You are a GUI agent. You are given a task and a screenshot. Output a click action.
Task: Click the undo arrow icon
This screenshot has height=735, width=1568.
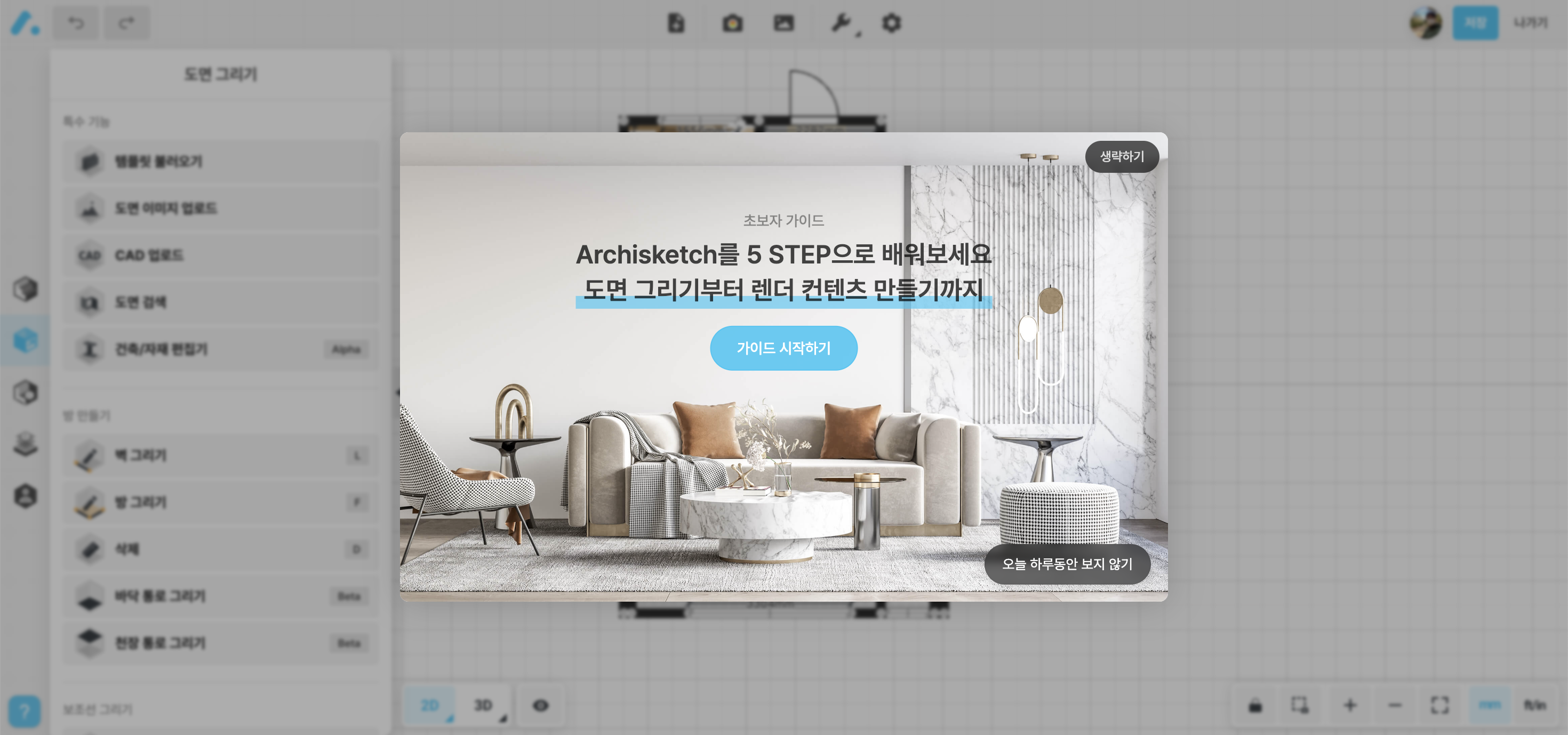(76, 23)
